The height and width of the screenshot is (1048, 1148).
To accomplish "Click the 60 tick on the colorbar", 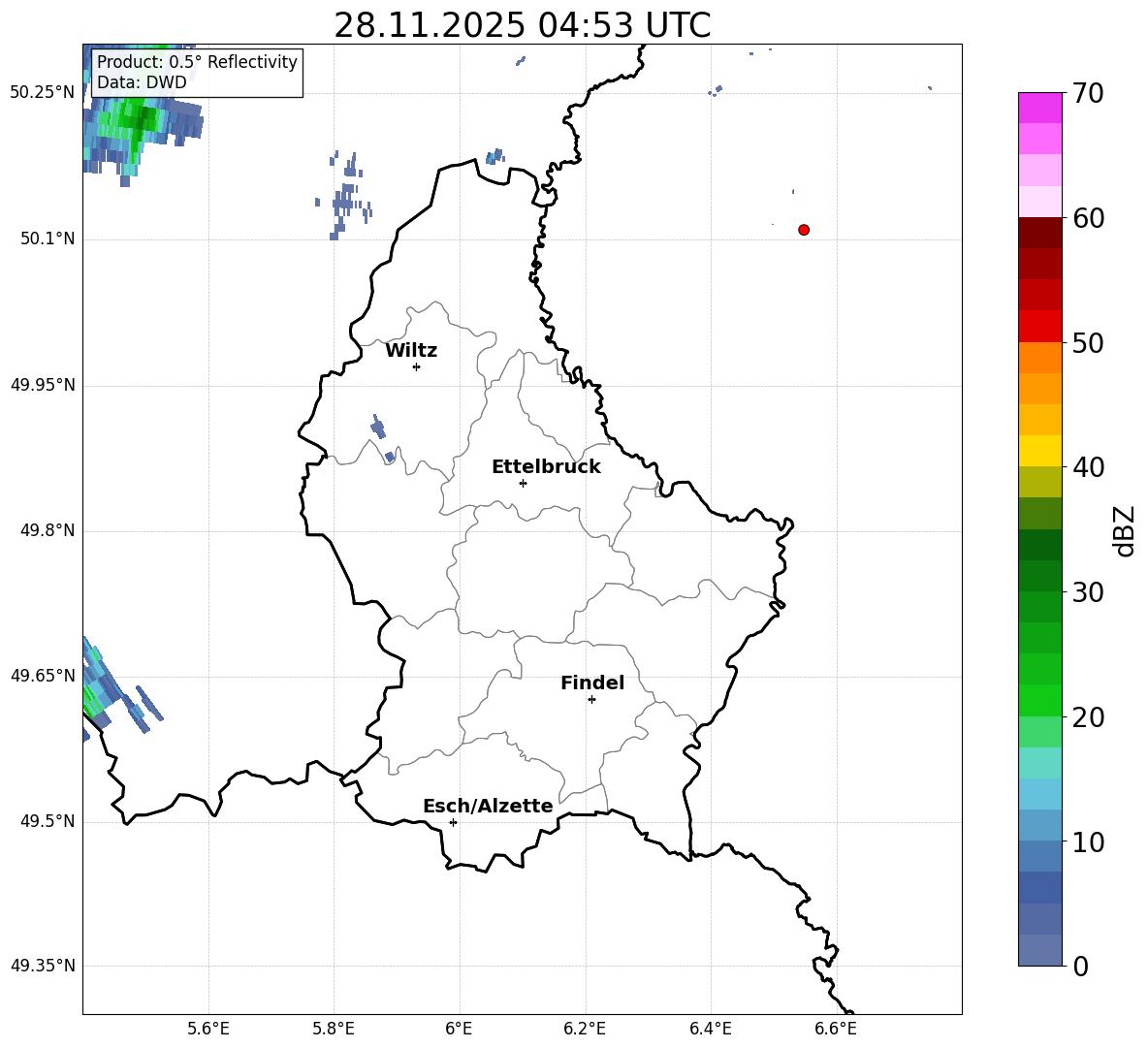I will pos(1088,218).
